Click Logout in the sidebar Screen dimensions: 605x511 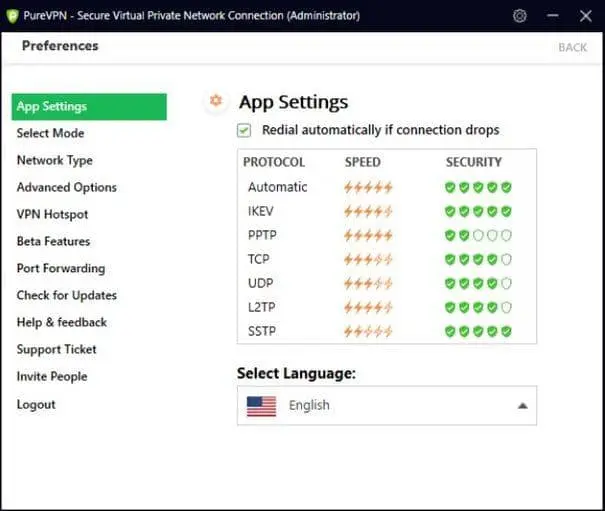tap(36, 404)
